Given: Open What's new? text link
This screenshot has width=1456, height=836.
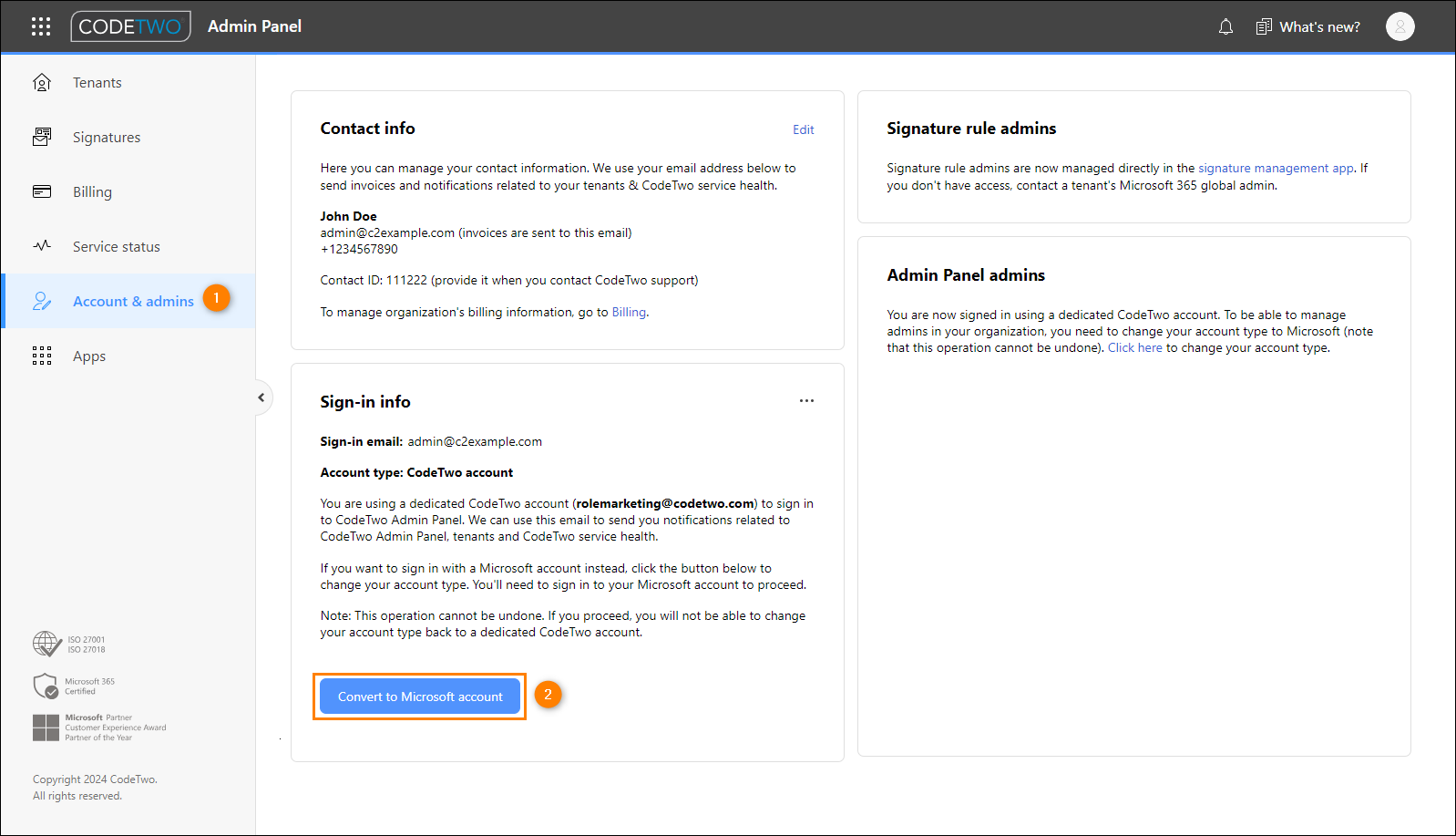Looking at the screenshot, I should 1319,27.
